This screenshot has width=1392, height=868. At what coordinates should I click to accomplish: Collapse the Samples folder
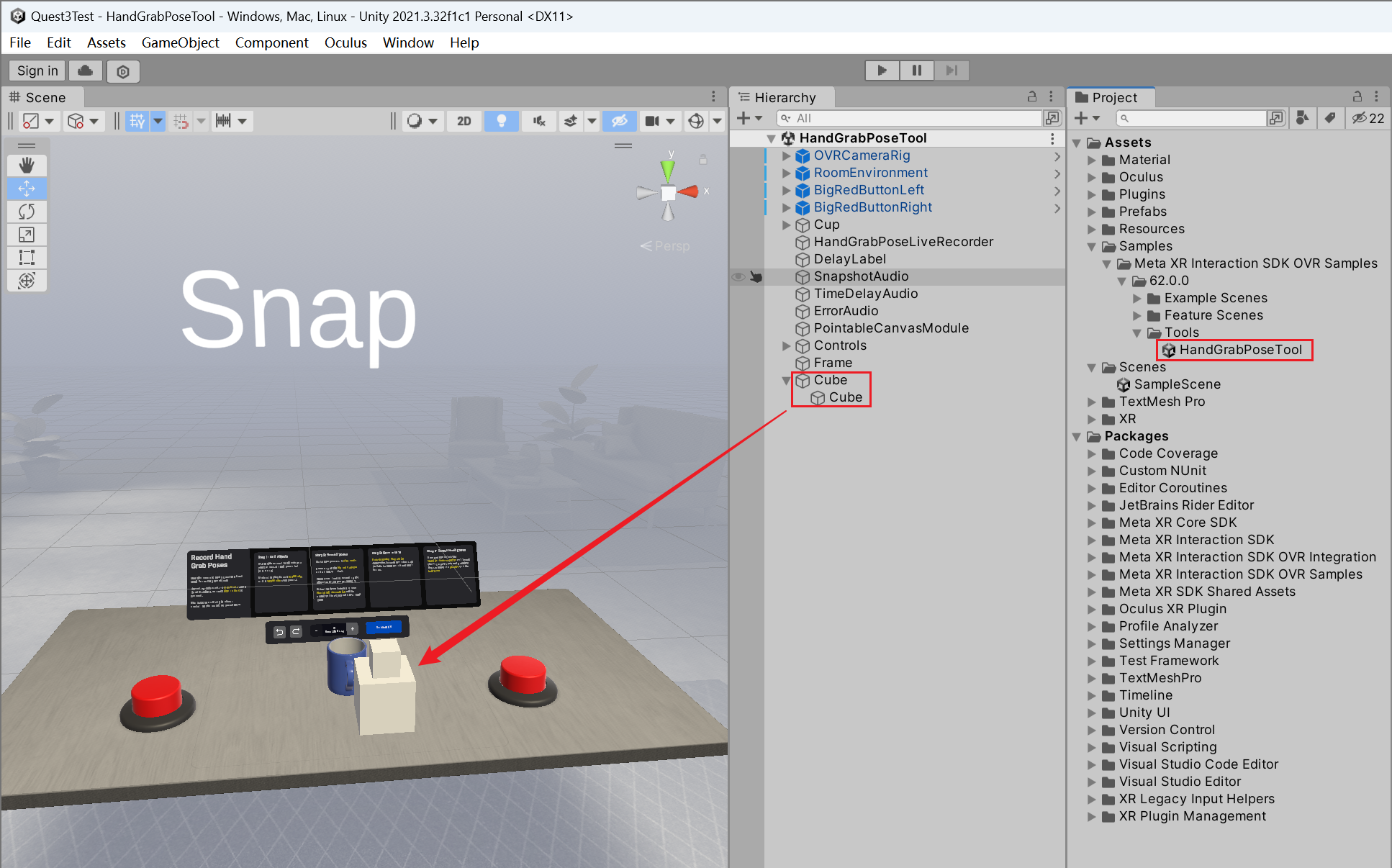tap(1092, 246)
